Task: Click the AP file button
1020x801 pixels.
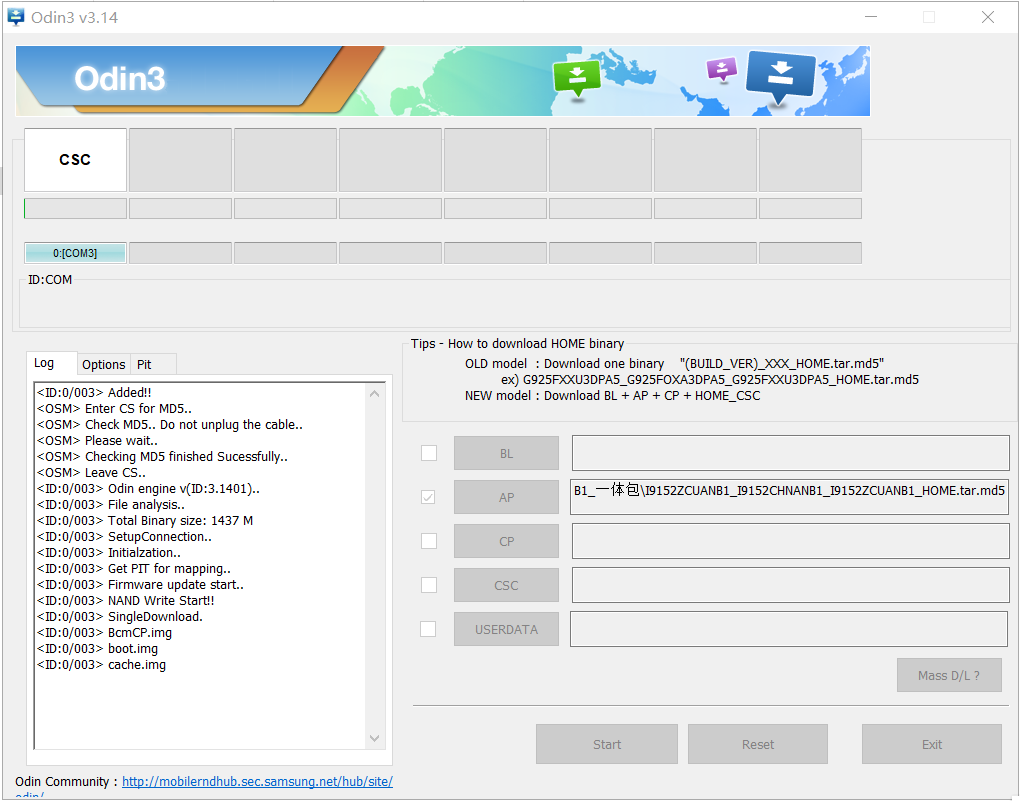Action: click(506, 497)
